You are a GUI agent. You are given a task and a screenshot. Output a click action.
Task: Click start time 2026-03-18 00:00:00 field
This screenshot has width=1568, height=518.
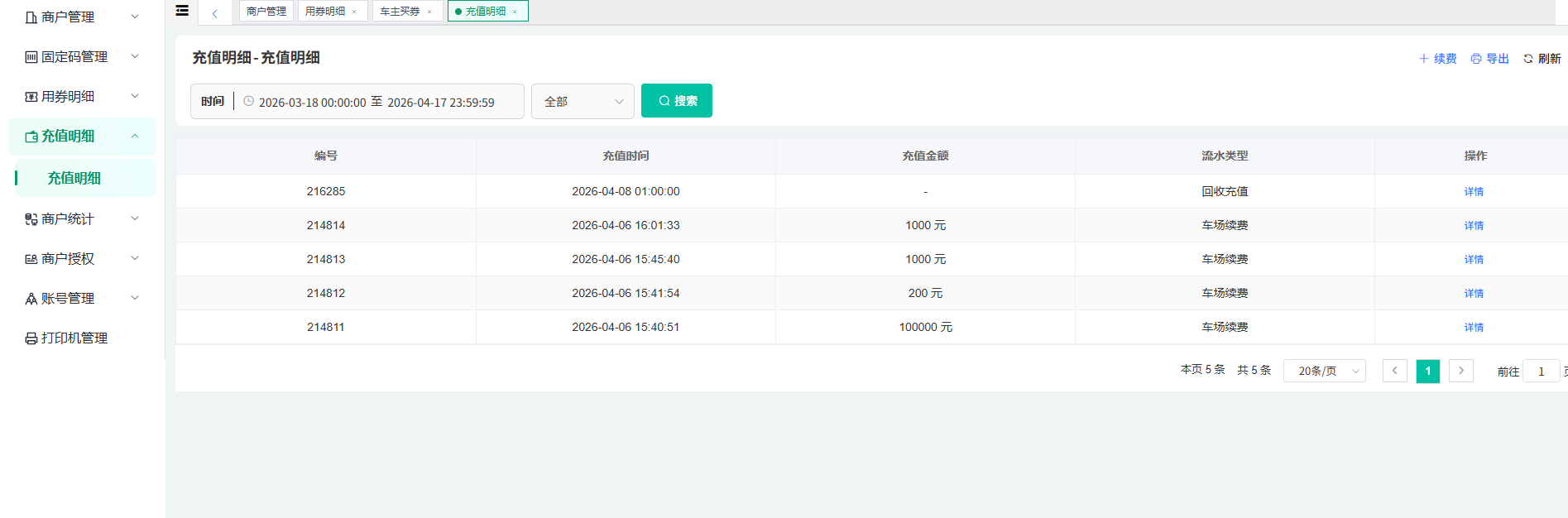coord(312,103)
